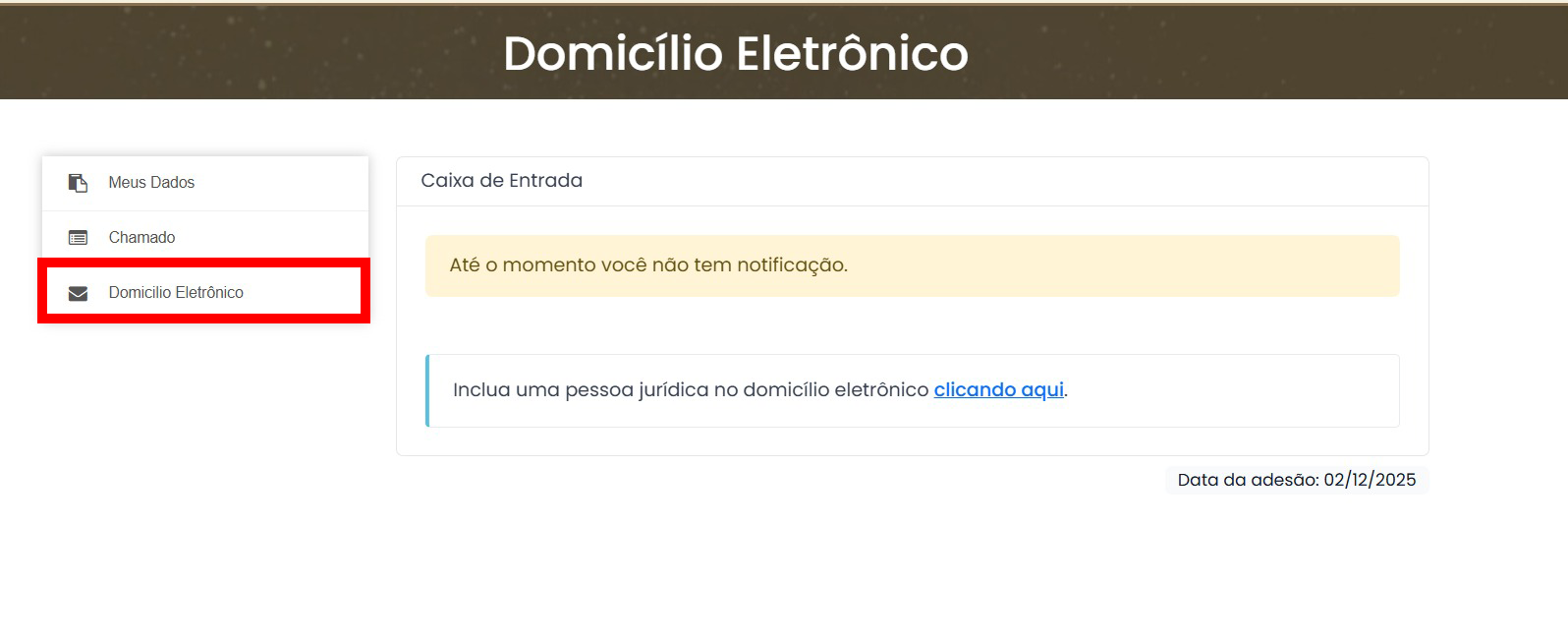This screenshot has height=643, width=1568.
Task: Click the Meus Dados document icon
Action: click(78, 183)
